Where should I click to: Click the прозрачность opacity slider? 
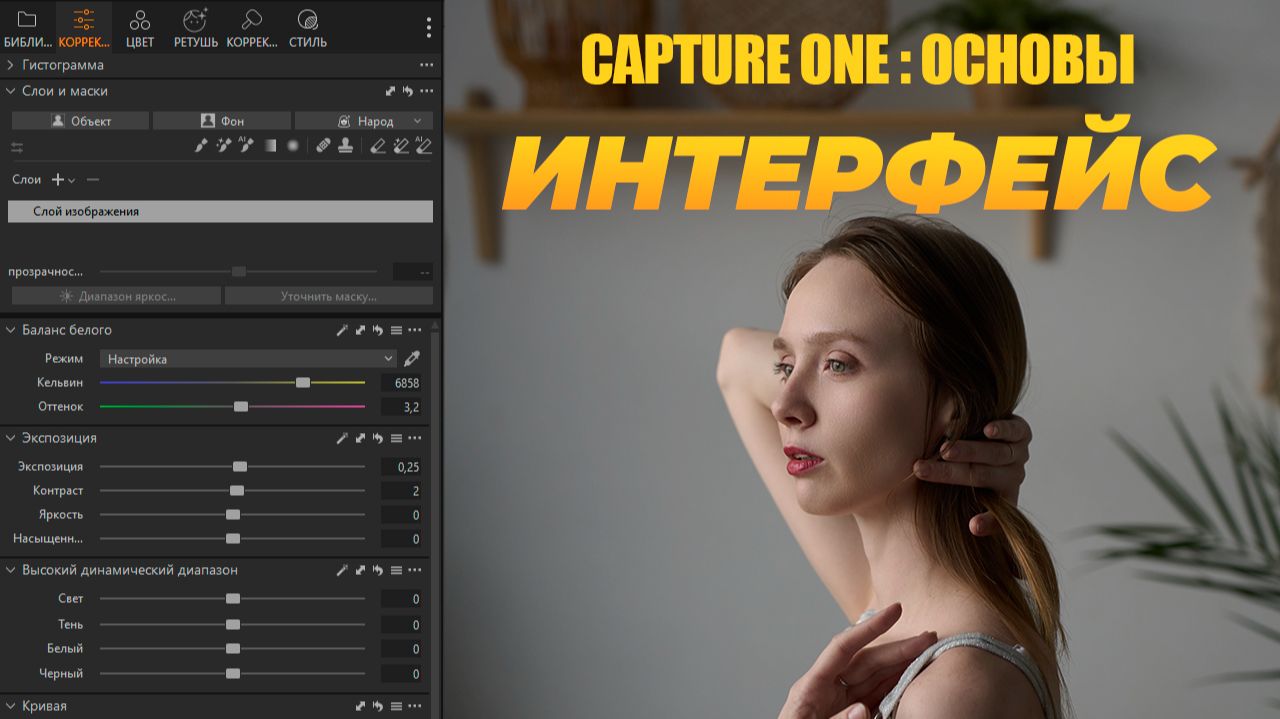click(x=238, y=272)
